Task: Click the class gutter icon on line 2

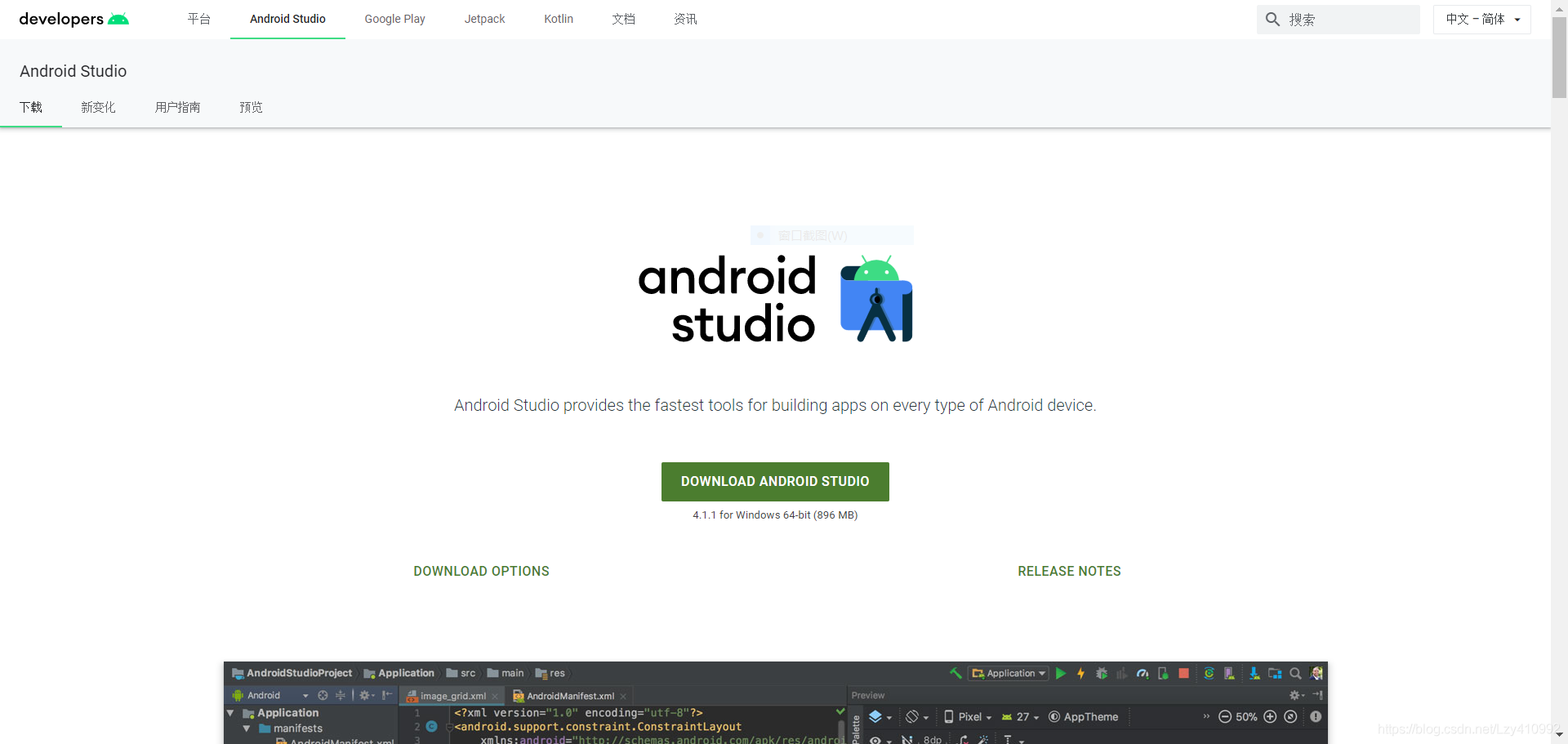Action: tap(432, 726)
